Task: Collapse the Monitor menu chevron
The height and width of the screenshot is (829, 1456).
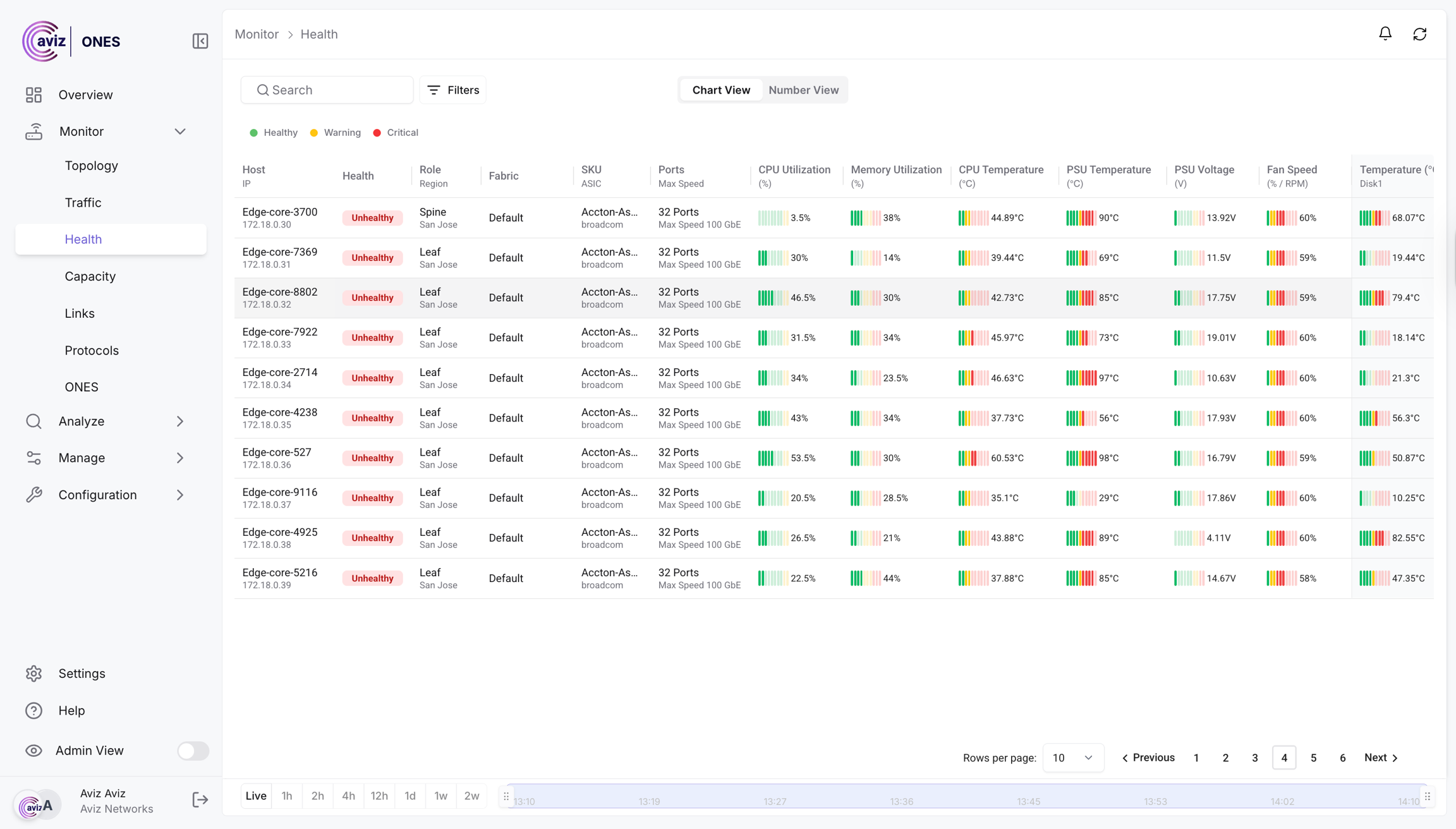Action: point(180,131)
